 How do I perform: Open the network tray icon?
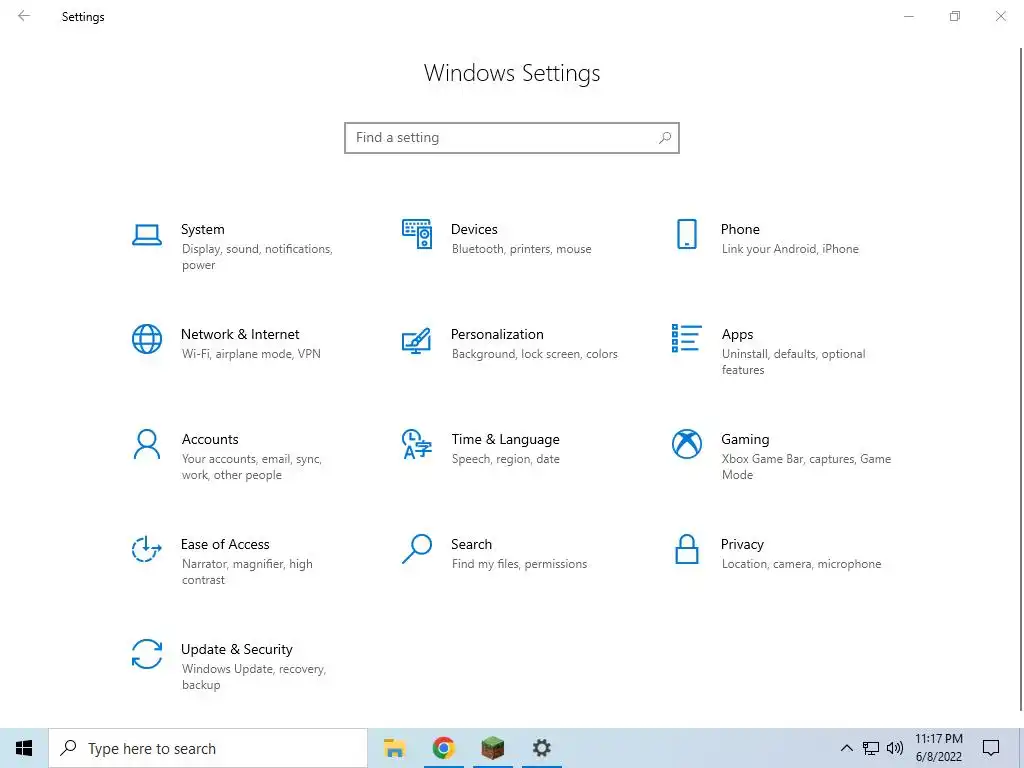click(x=871, y=748)
